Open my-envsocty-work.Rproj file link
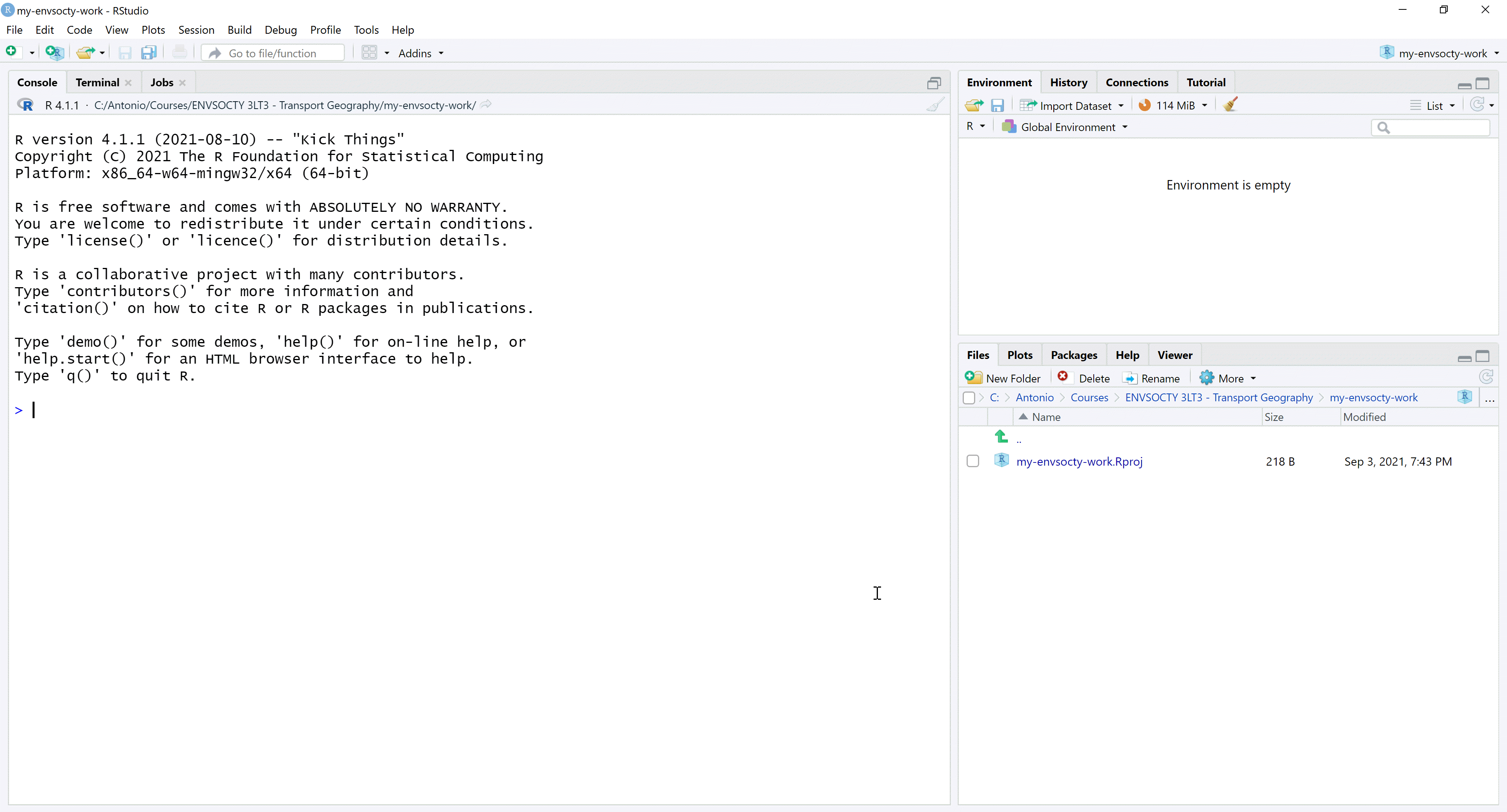 1079,461
